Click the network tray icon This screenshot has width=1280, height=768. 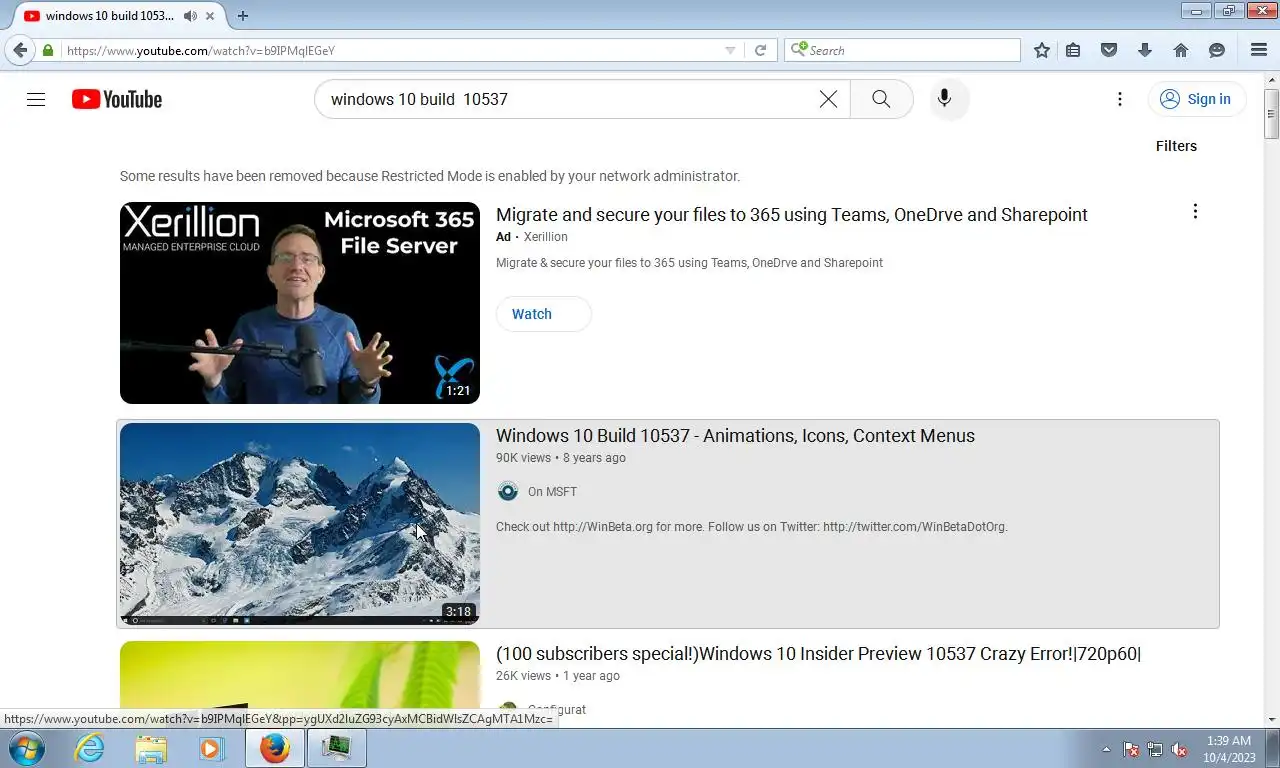coord(1155,749)
